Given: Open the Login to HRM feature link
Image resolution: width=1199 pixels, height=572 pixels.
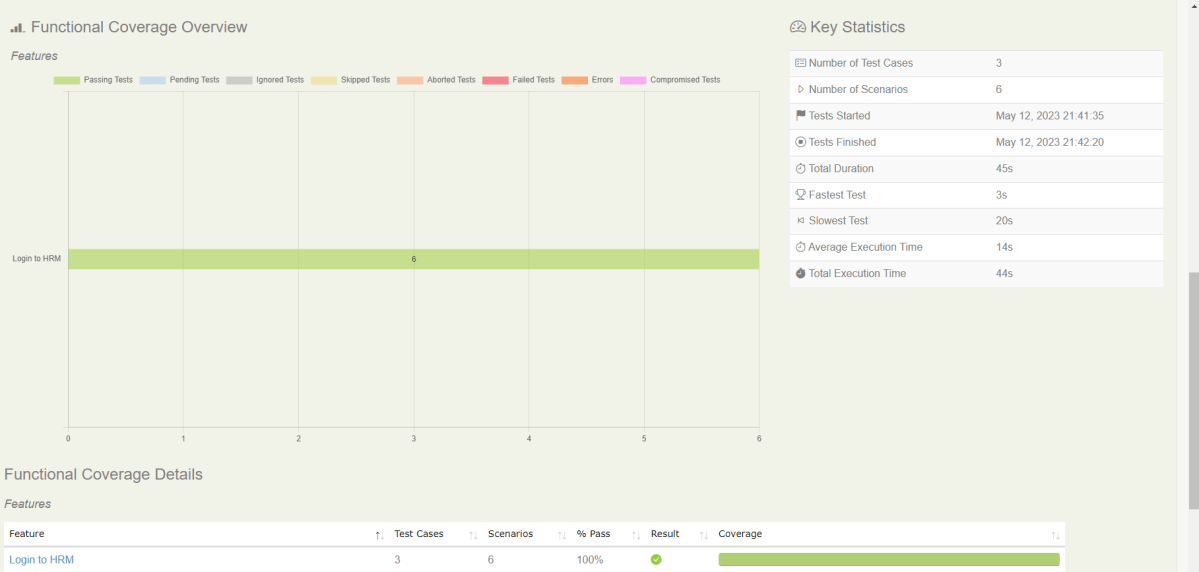Looking at the screenshot, I should (x=41, y=560).
